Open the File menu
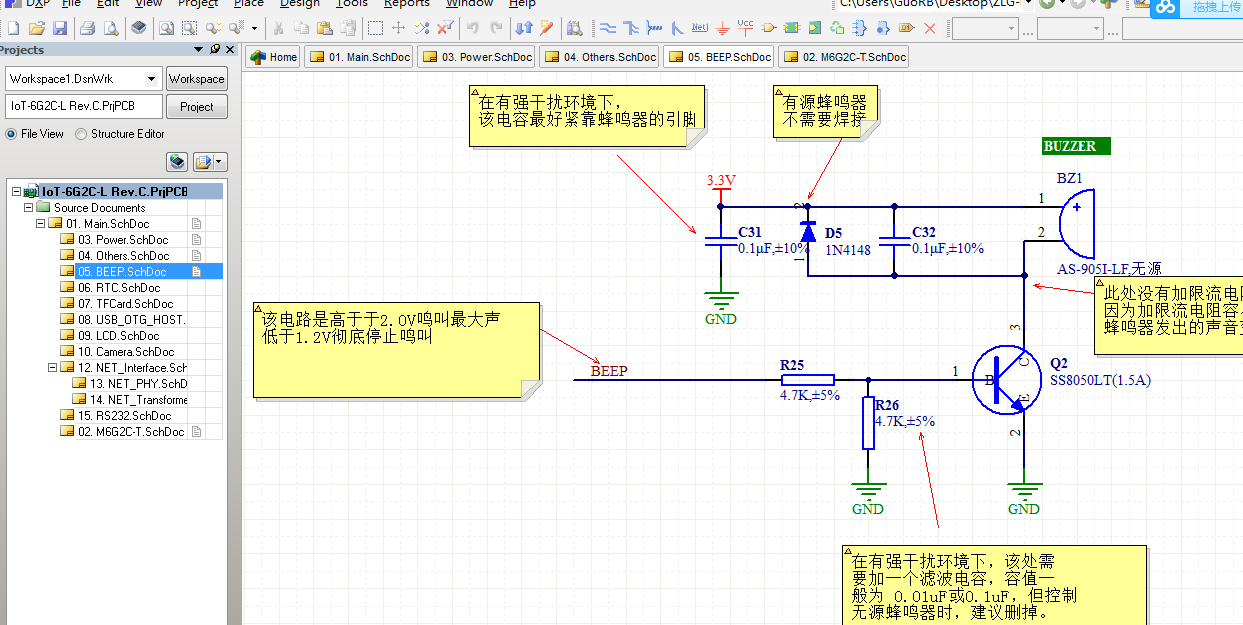This screenshot has width=1243, height=625. [71, 4]
